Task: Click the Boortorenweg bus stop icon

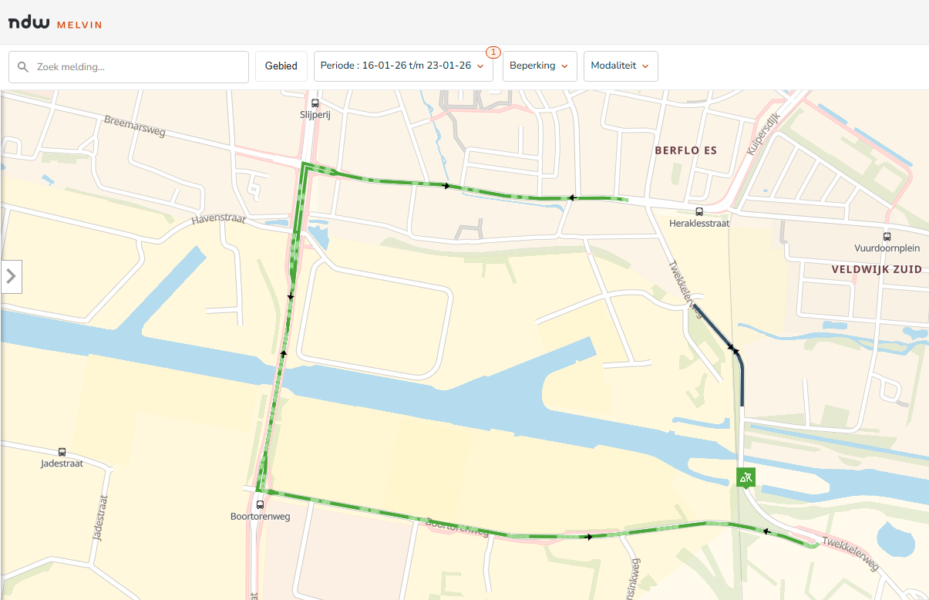Action: tap(261, 503)
